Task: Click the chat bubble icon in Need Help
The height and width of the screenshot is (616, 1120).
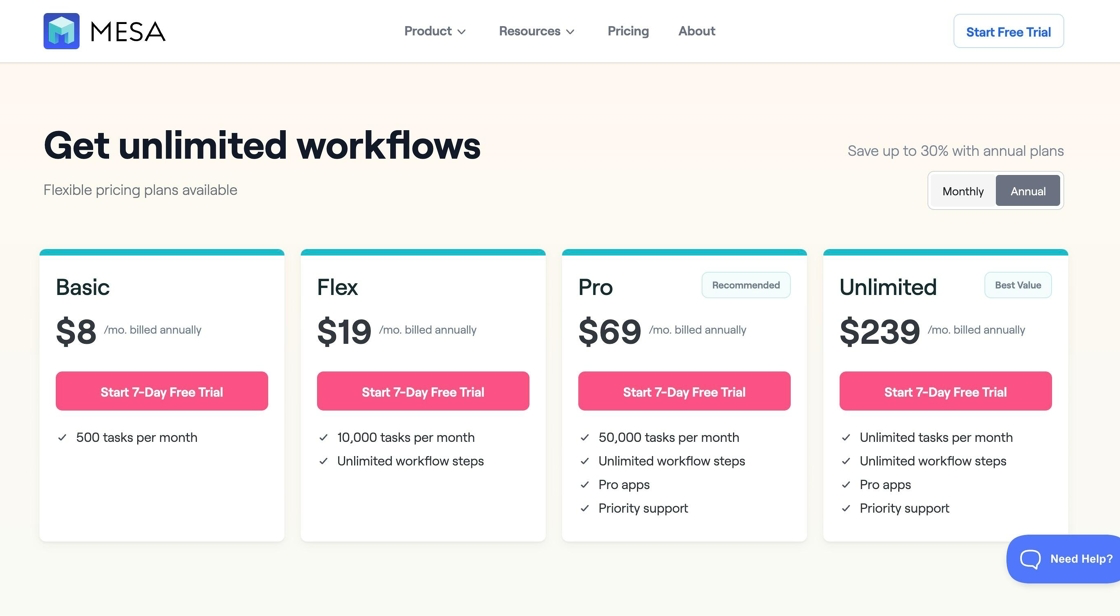Action: click(x=1030, y=559)
